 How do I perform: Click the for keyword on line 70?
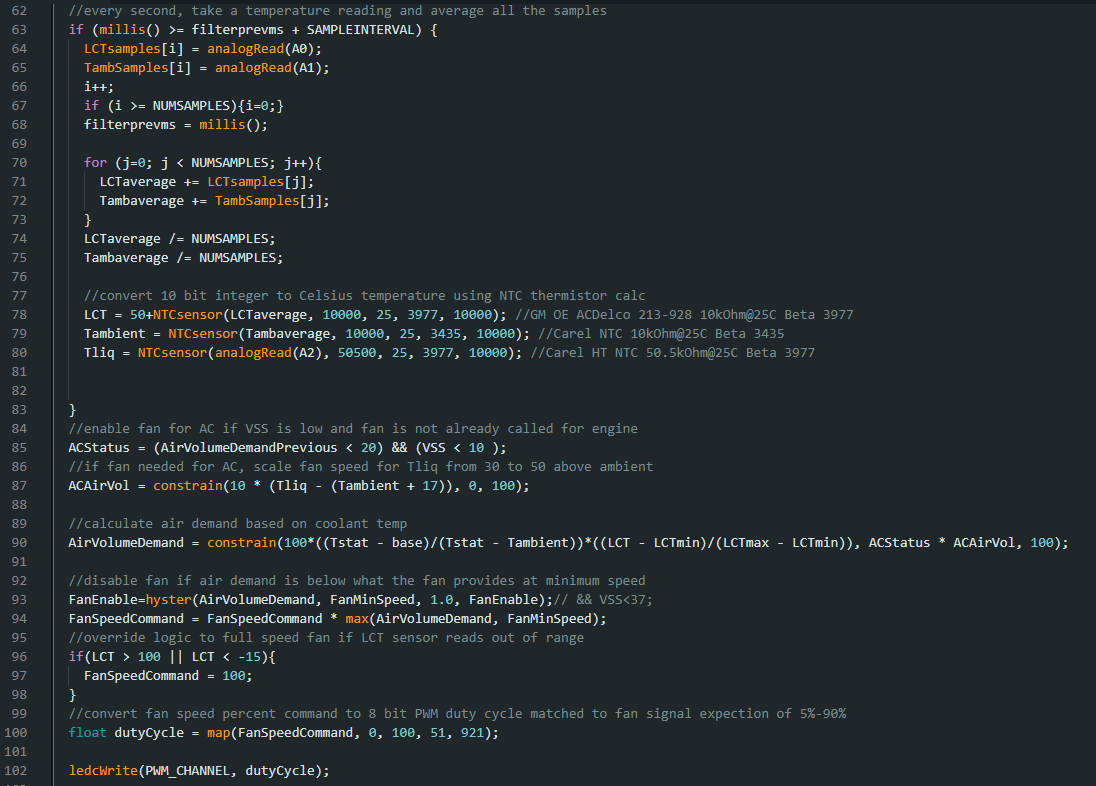(x=95, y=162)
